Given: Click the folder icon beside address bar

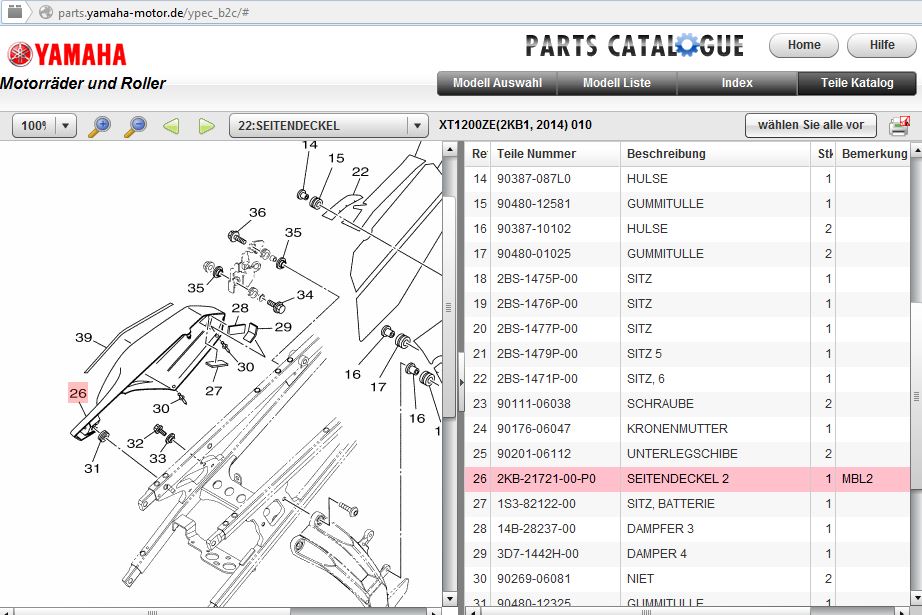Looking at the screenshot, I should [x=15, y=12].
